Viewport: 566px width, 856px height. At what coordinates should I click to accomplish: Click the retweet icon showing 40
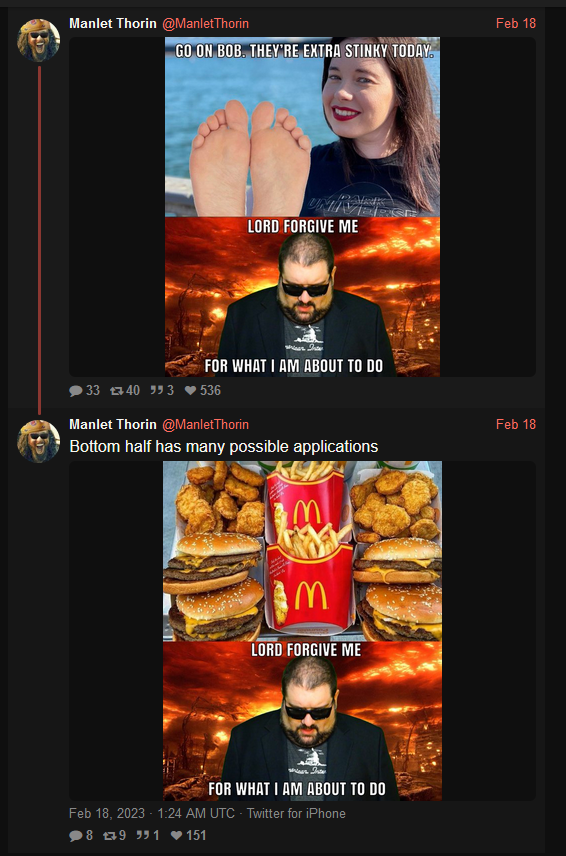coord(116,390)
